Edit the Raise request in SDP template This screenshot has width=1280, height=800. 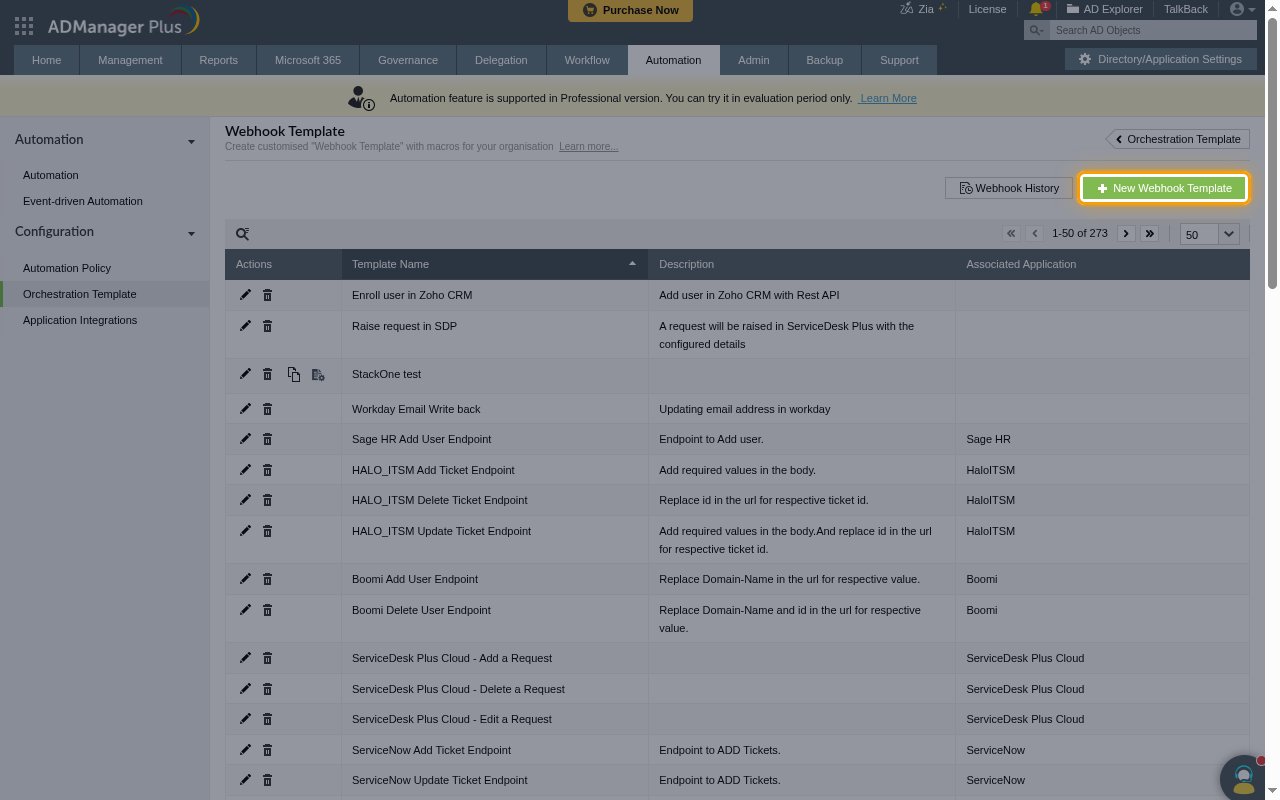245,326
